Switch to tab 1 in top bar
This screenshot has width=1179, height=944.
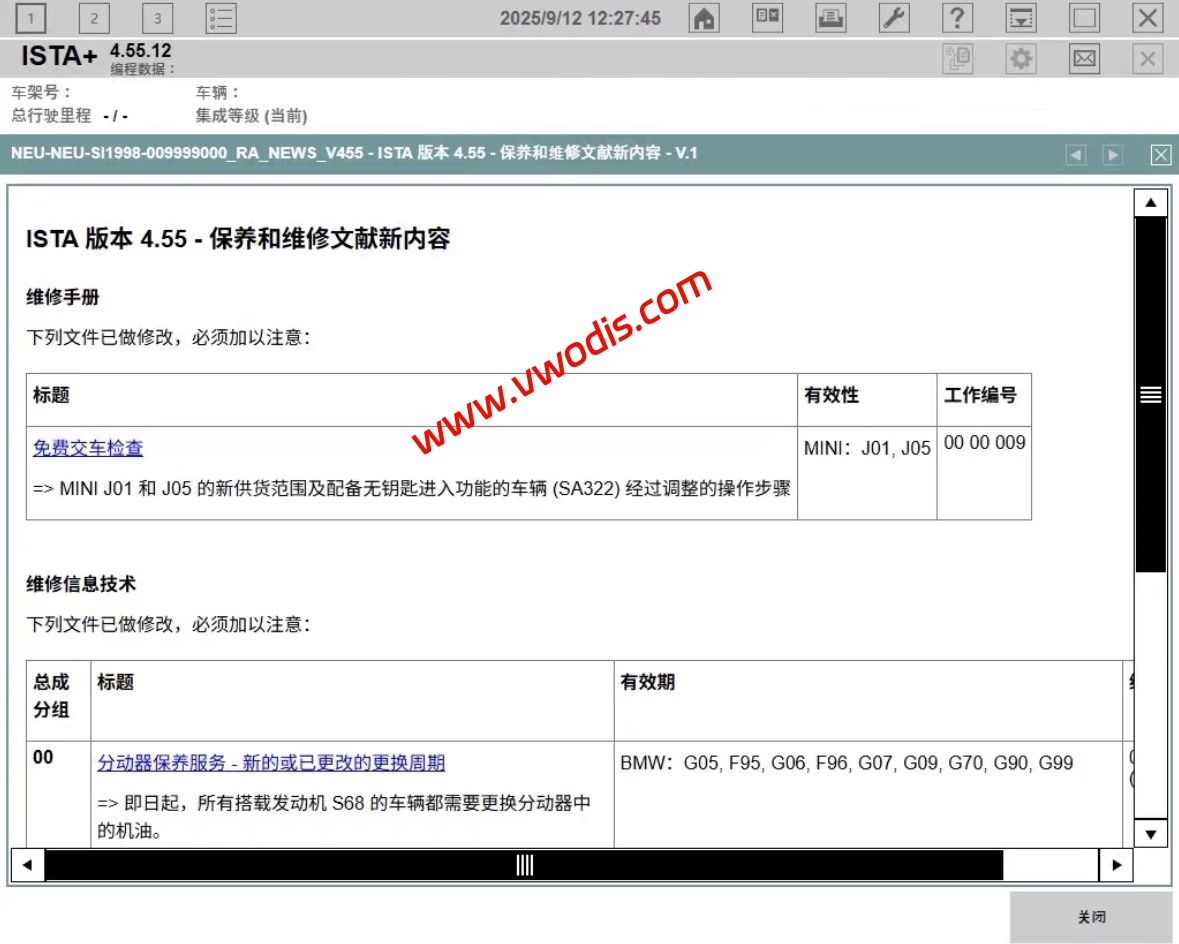pyautogui.click(x=31, y=18)
